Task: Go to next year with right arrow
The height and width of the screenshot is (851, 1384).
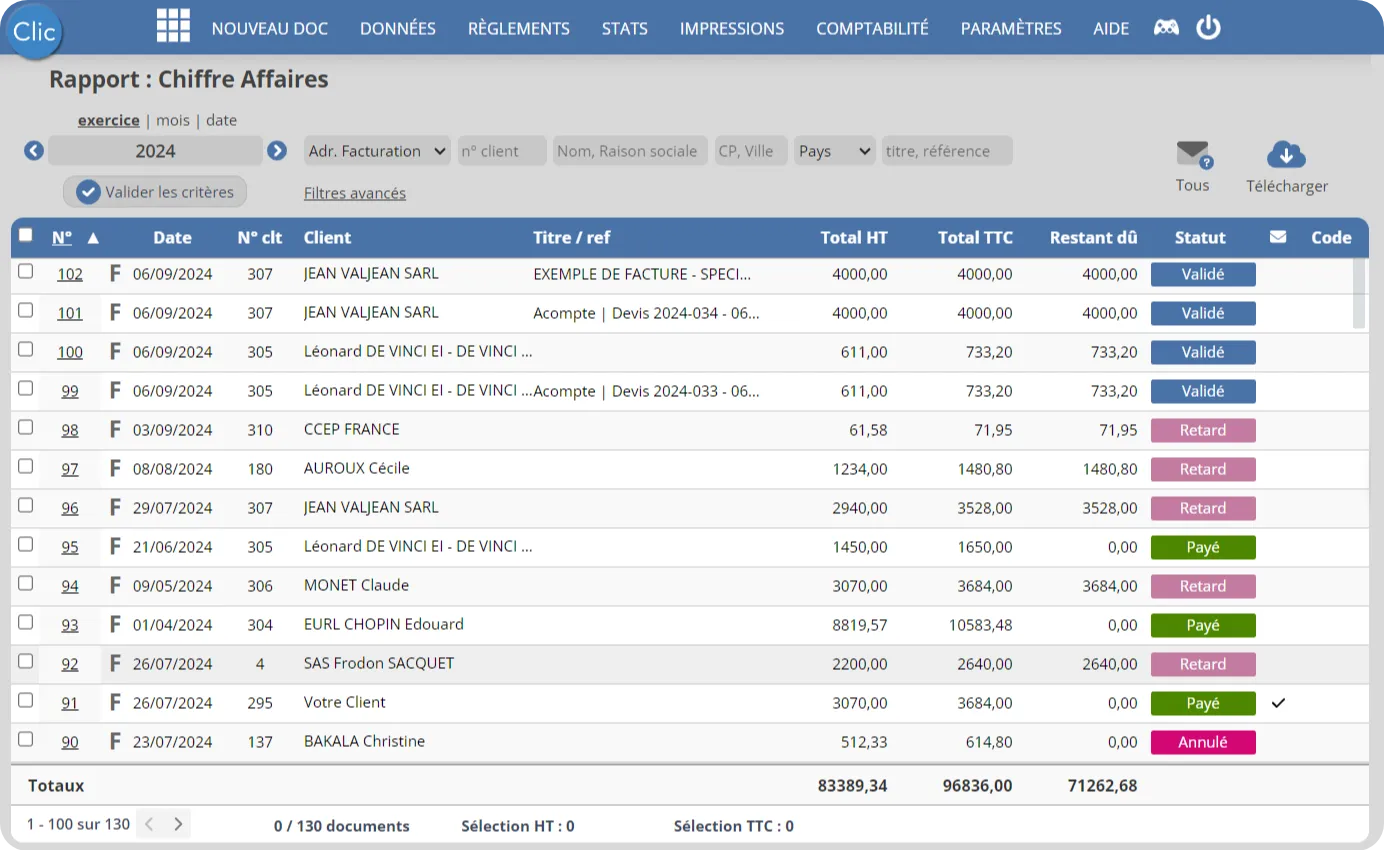Action: [277, 151]
